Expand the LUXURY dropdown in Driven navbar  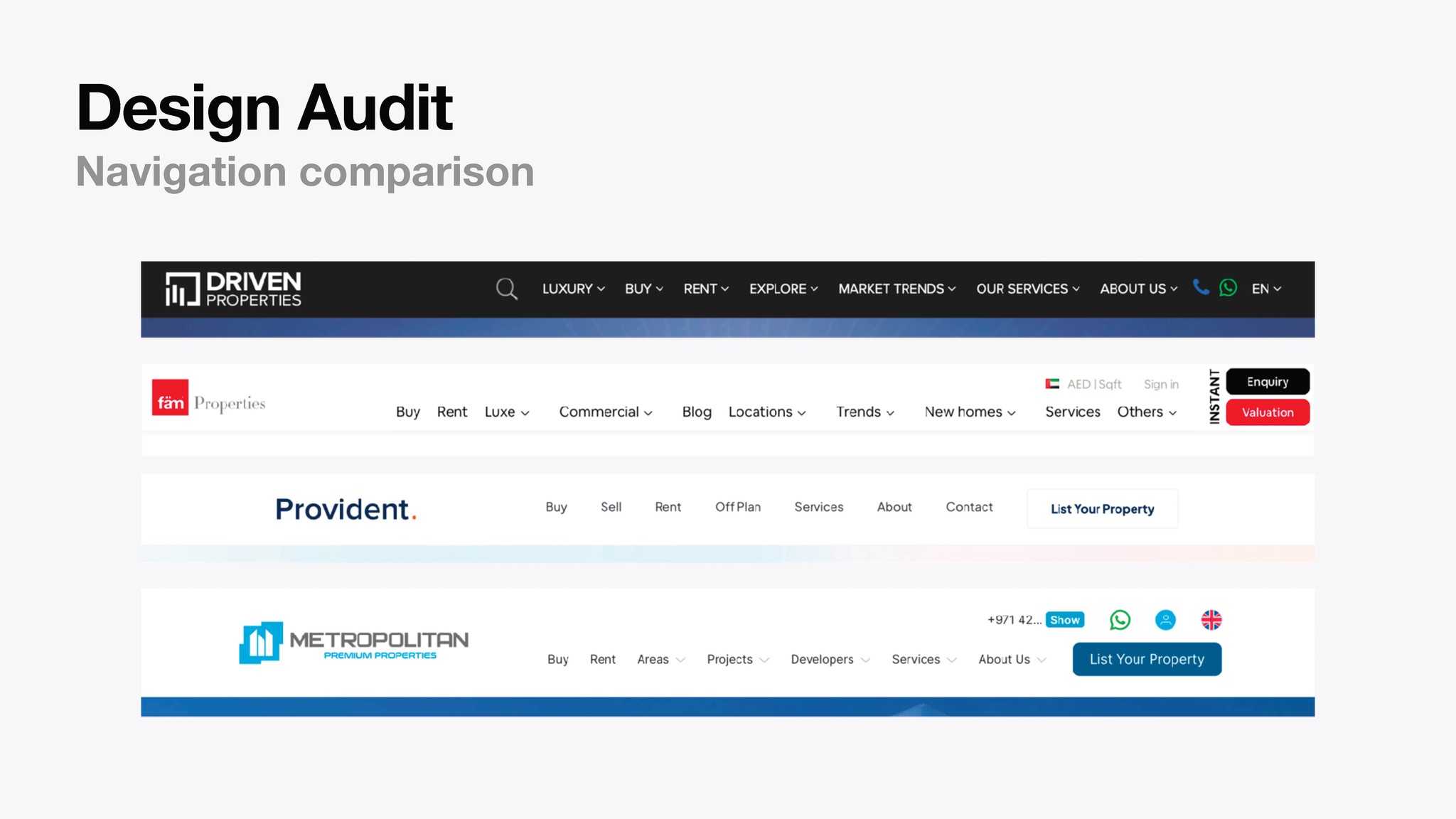573,289
